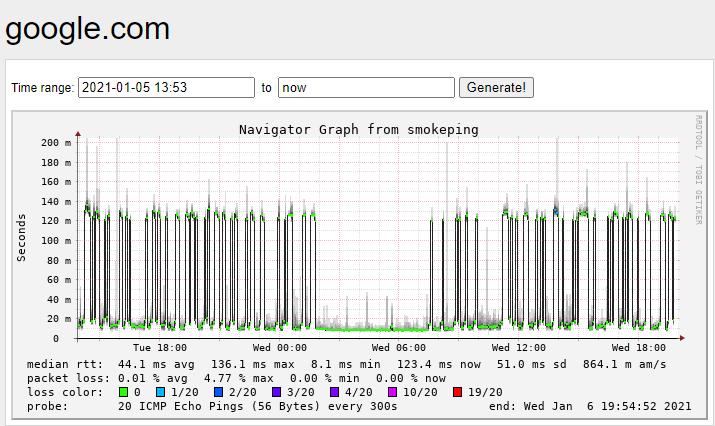This screenshot has width=715, height=426.
Task: Click the '8.1 ms min' value
Action: [346, 364]
